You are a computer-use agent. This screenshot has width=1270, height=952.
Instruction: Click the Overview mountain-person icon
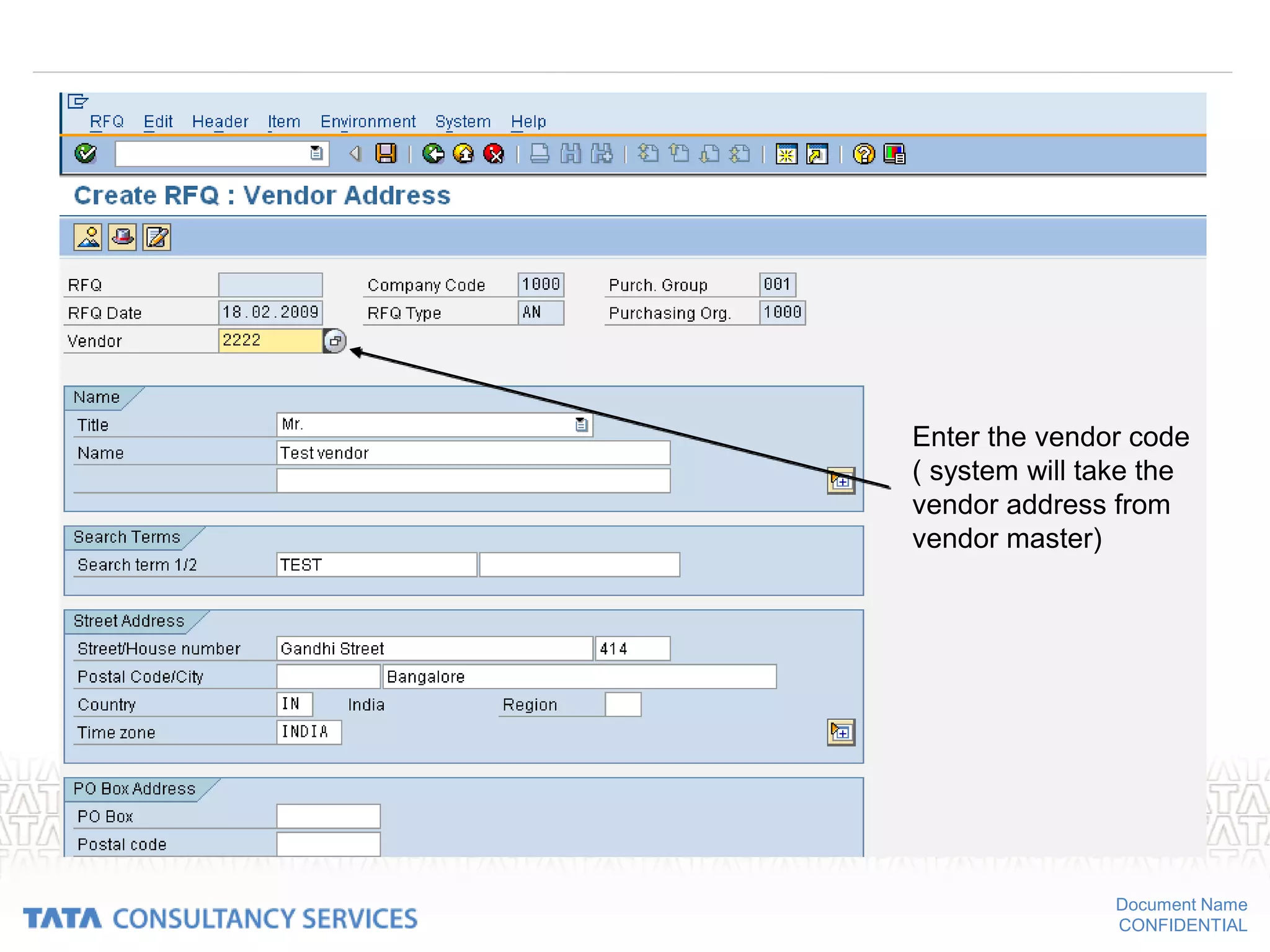point(88,237)
